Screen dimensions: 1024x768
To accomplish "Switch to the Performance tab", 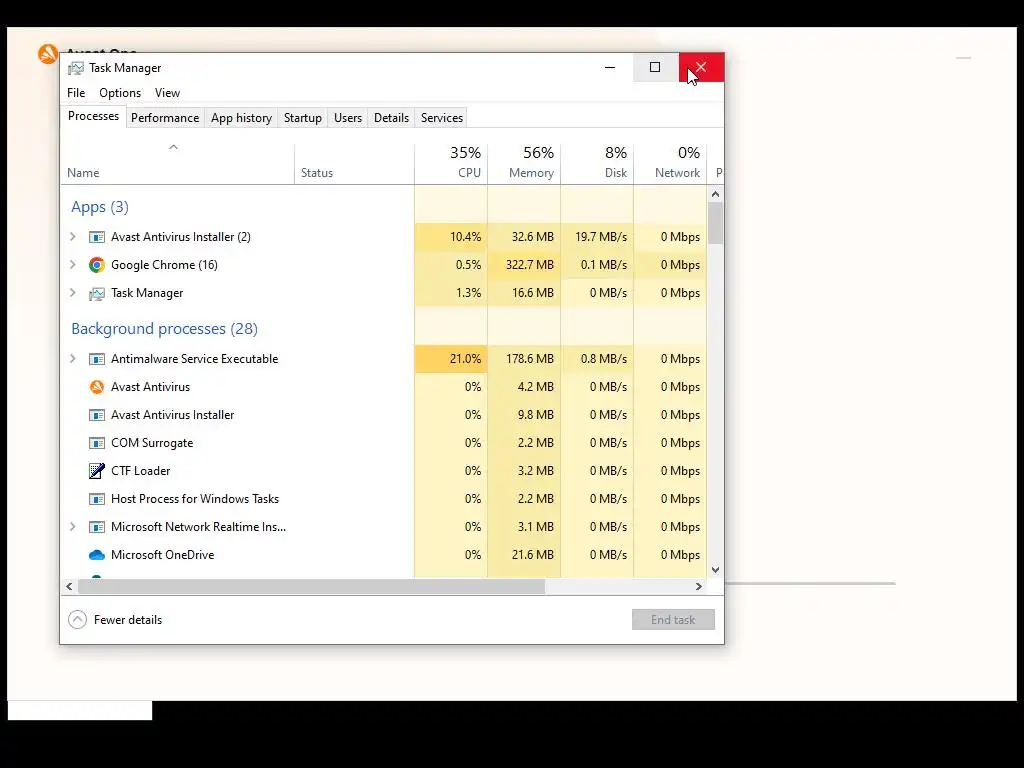I will tap(165, 118).
